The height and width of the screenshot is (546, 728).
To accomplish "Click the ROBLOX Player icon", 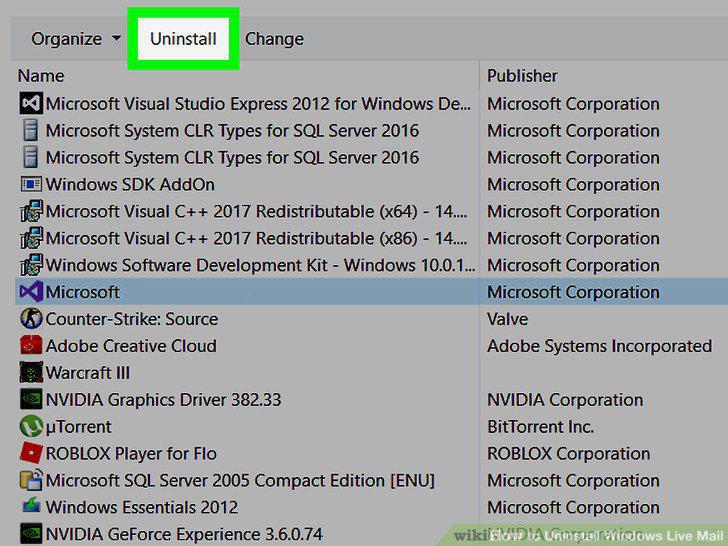I will [x=31, y=453].
